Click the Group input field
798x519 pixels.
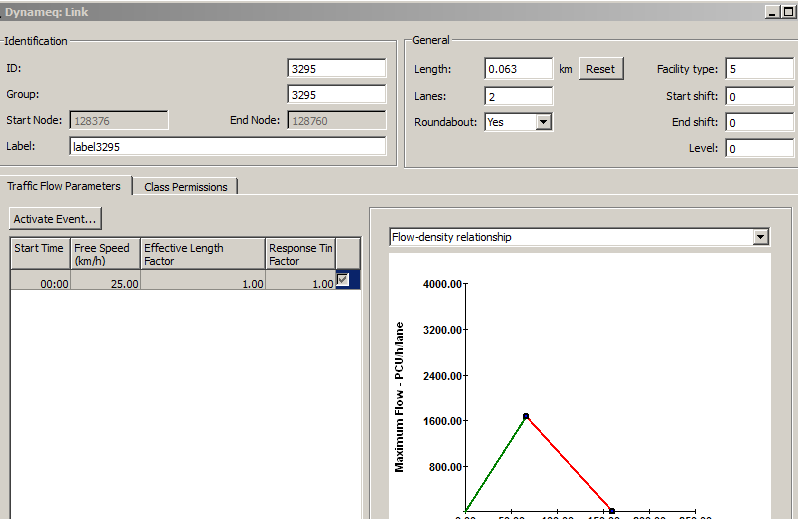pos(336,95)
